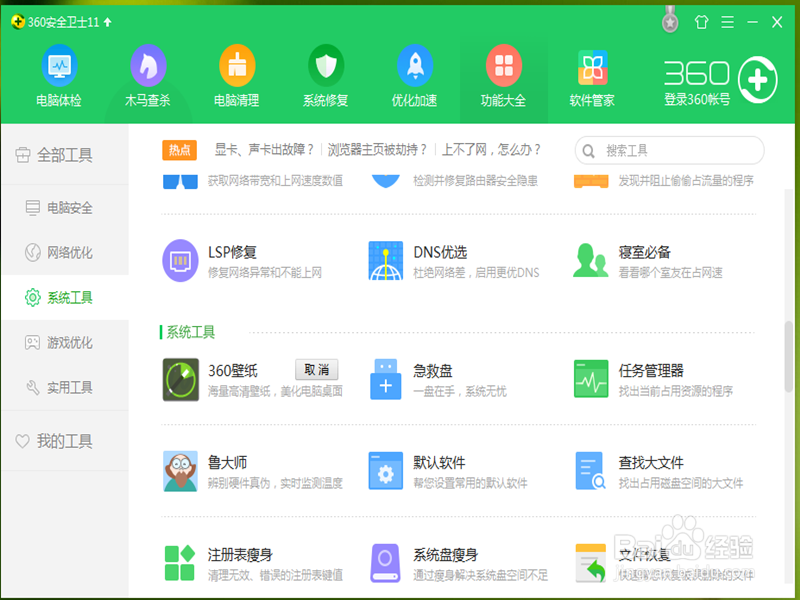Select 游戏优化 sidebar category
800x600 pixels.
click(x=64, y=342)
